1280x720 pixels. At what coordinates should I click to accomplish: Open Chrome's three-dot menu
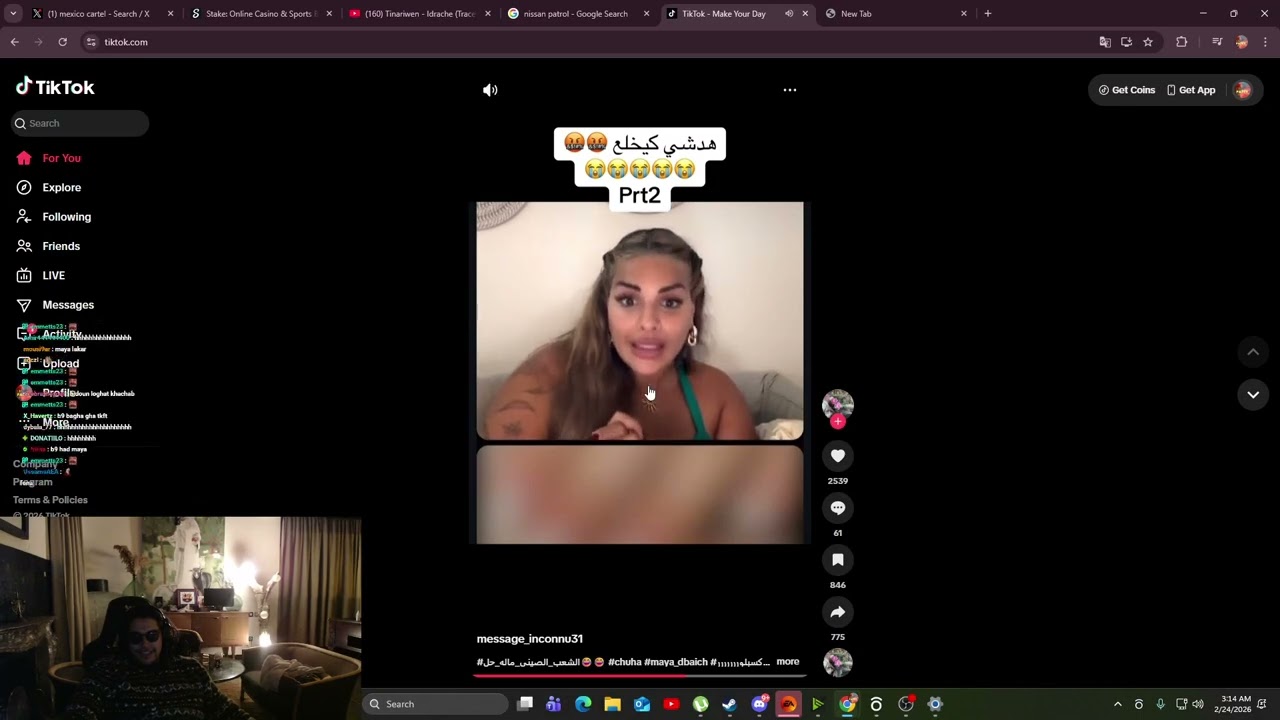pyautogui.click(x=1265, y=42)
